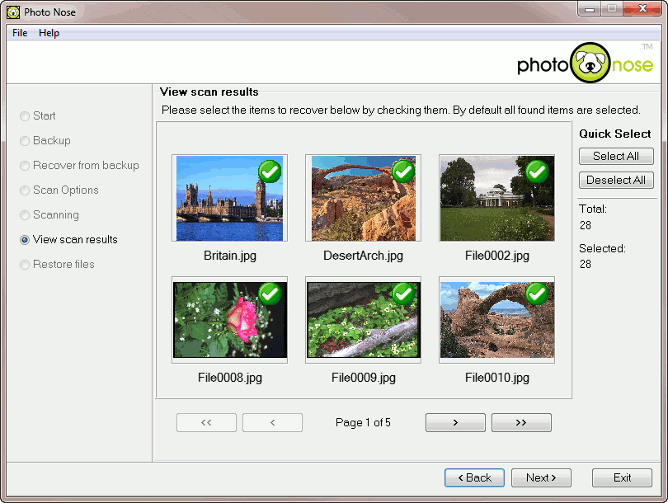Close the Photo Nose window
This screenshot has height=503, width=668.
click(642, 9)
